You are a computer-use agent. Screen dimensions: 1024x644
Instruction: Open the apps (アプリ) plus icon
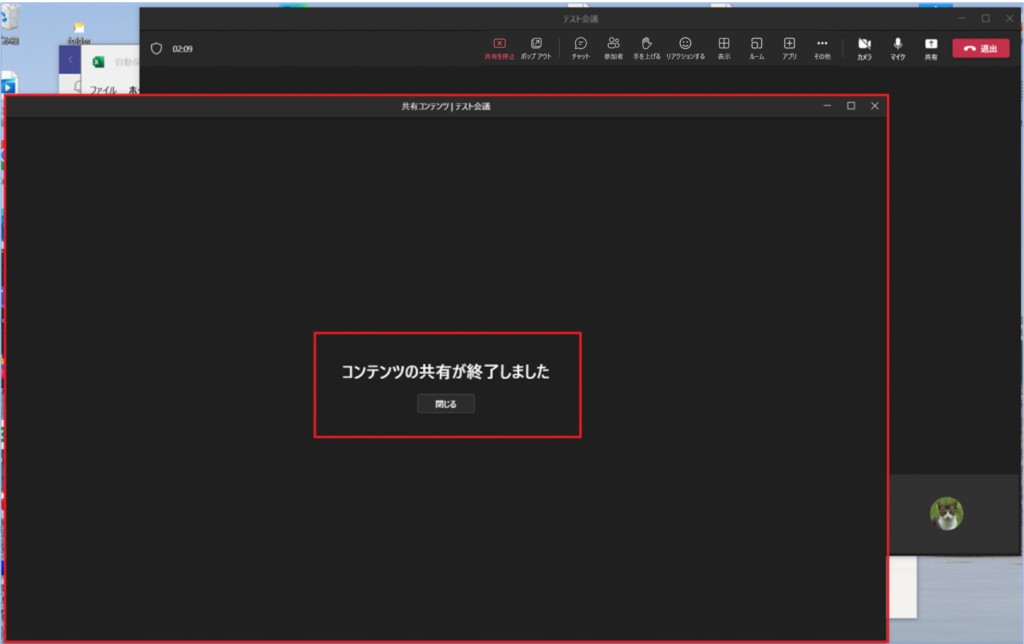click(x=789, y=45)
